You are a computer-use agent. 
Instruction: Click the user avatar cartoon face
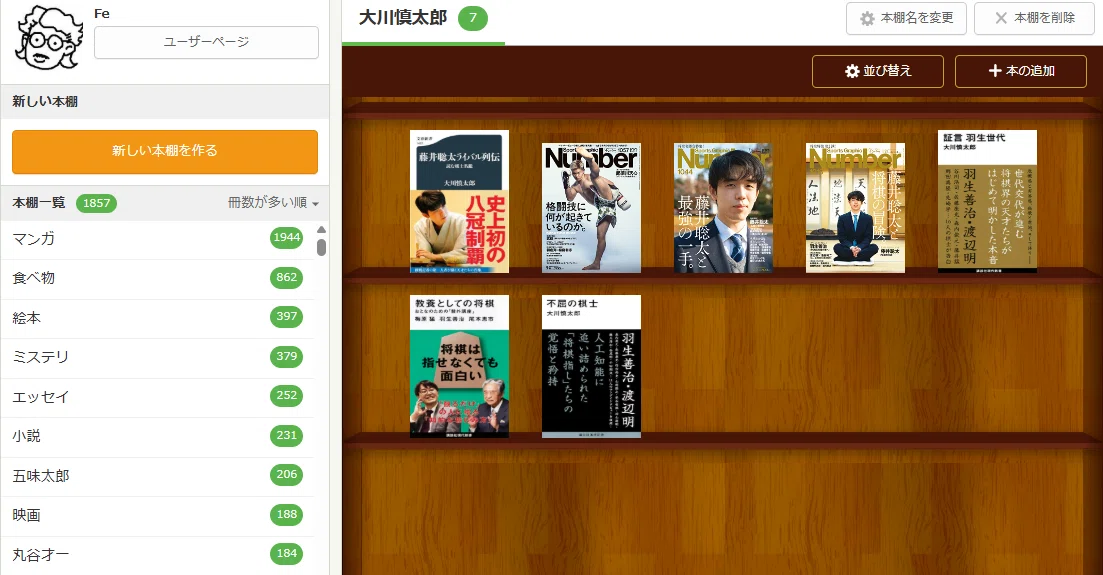[49, 39]
